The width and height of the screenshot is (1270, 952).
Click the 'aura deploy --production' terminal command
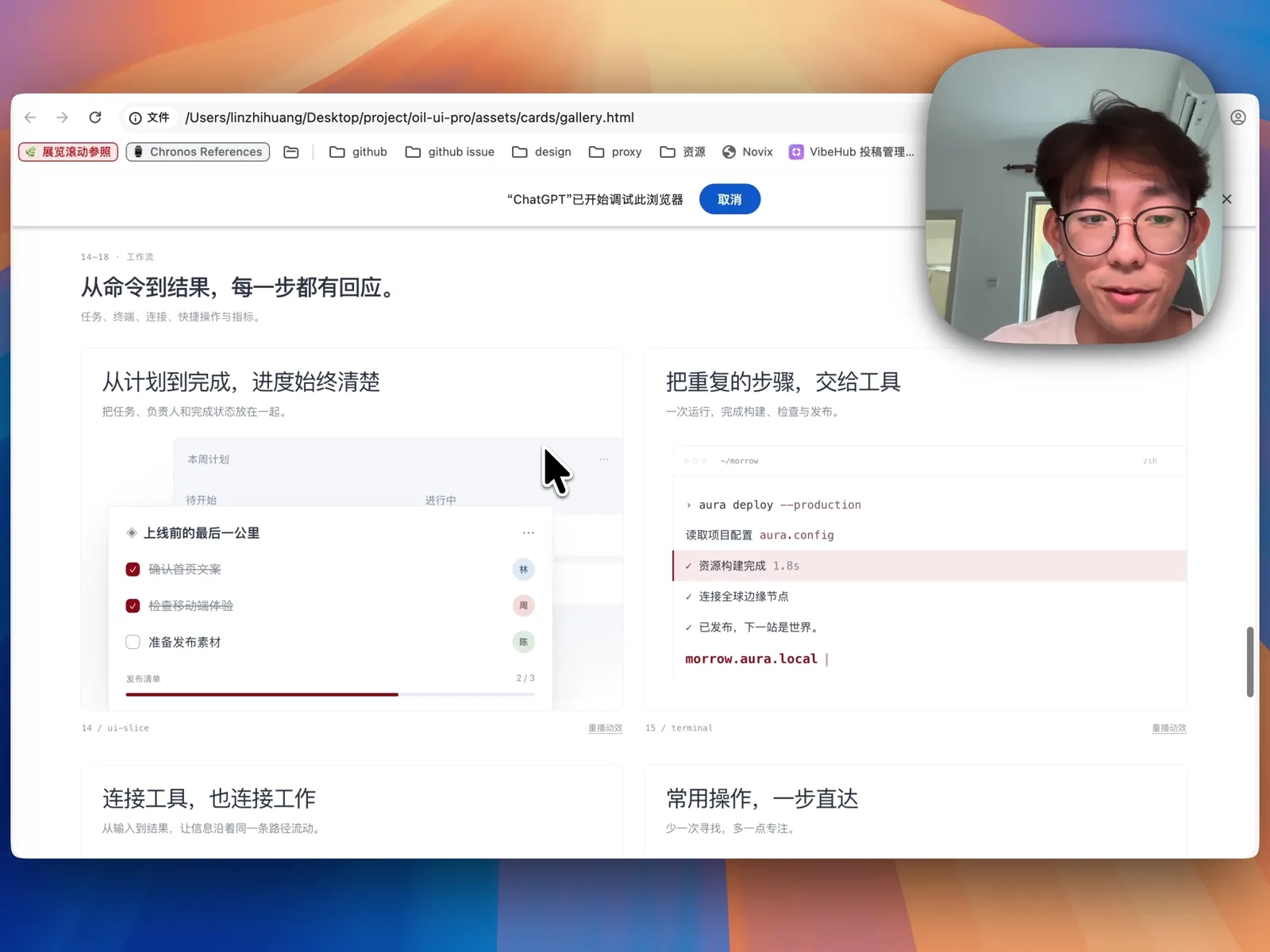point(779,505)
